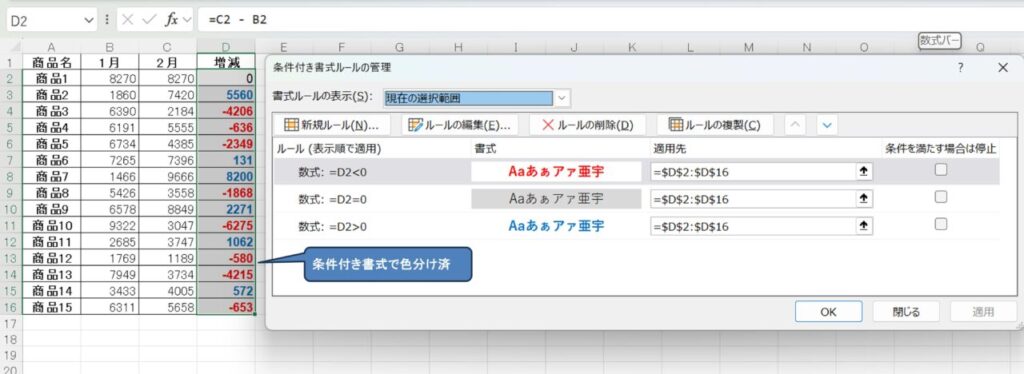1024x374 pixels.
Task: Select the gray format preview for =D2=0
Action: coord(556,199)
